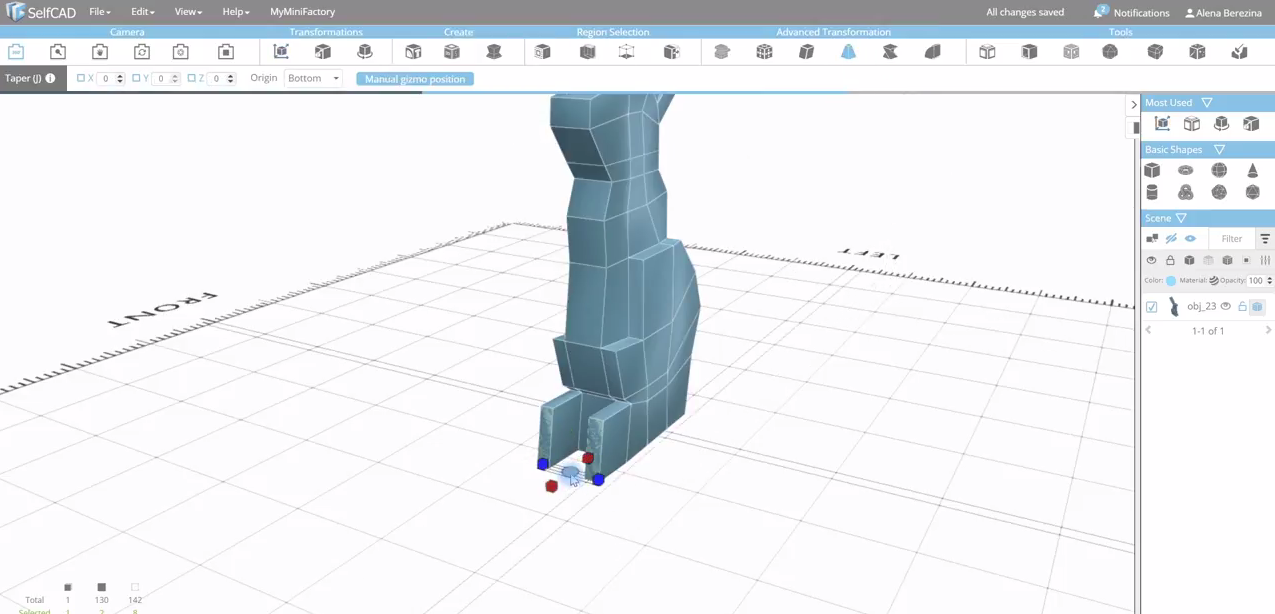Open the Alena Berezina account menu
This screenshot has width=1275, height=614.
pyautogui.click(x=1224, y=13)
